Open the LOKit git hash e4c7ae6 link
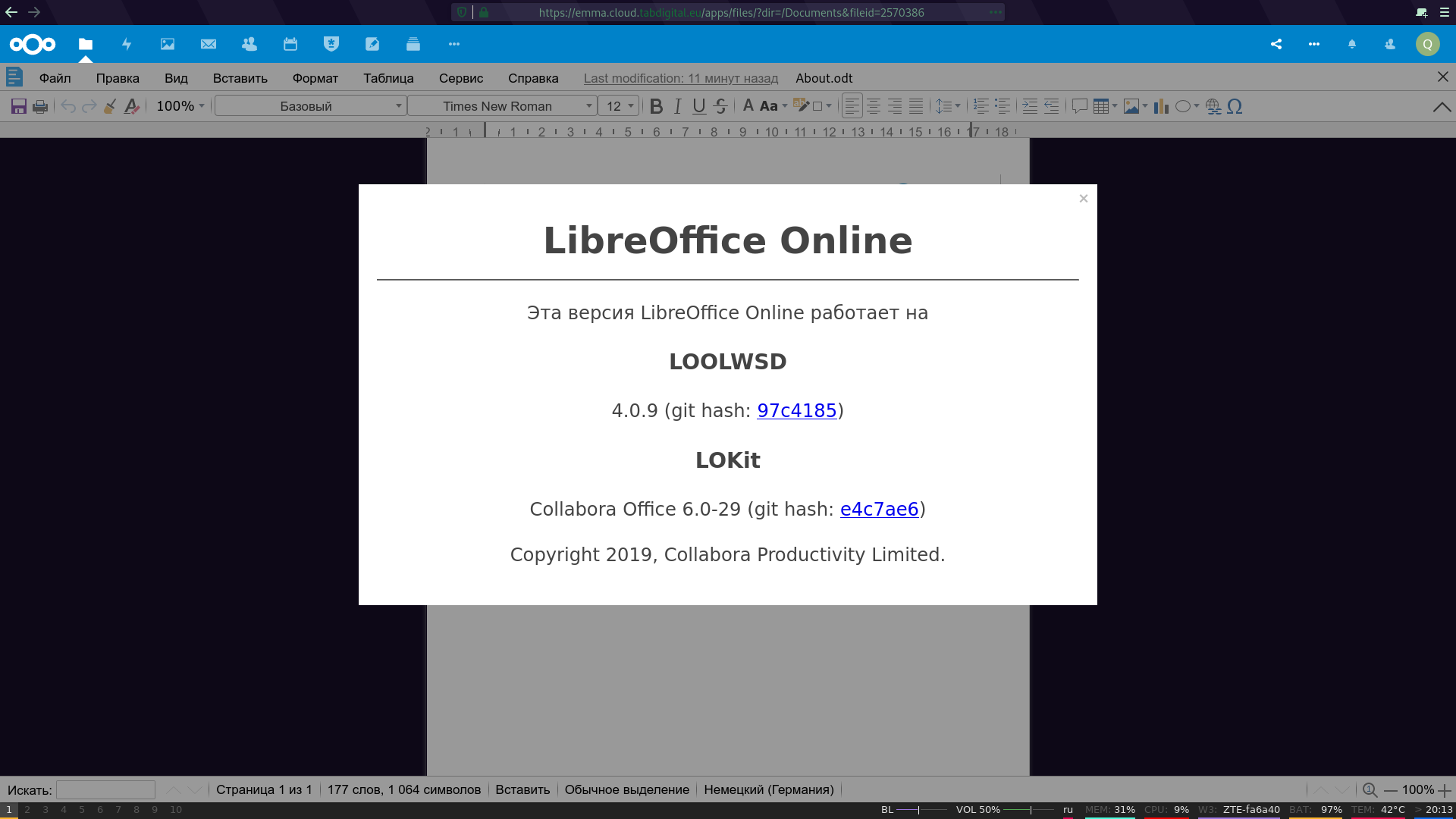This screenshot has height=819, width=1456. coord(879,509)
